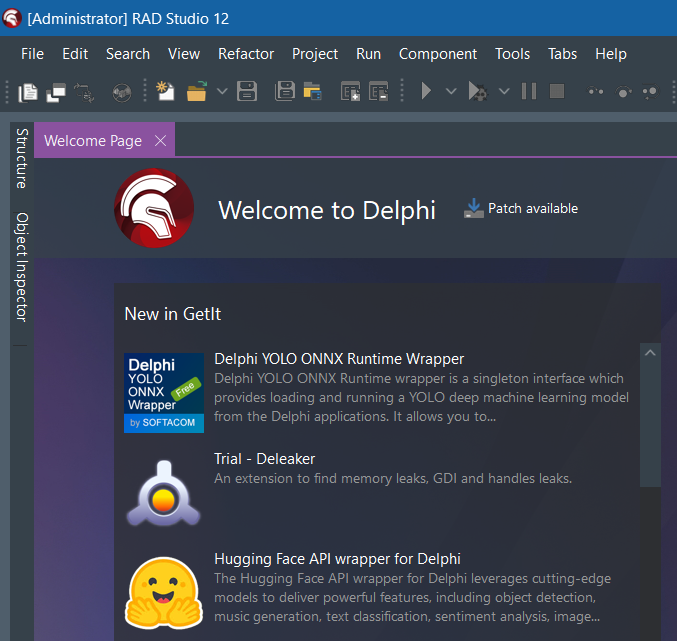Click the Trace Into debug icon

(x=595, y=91)
